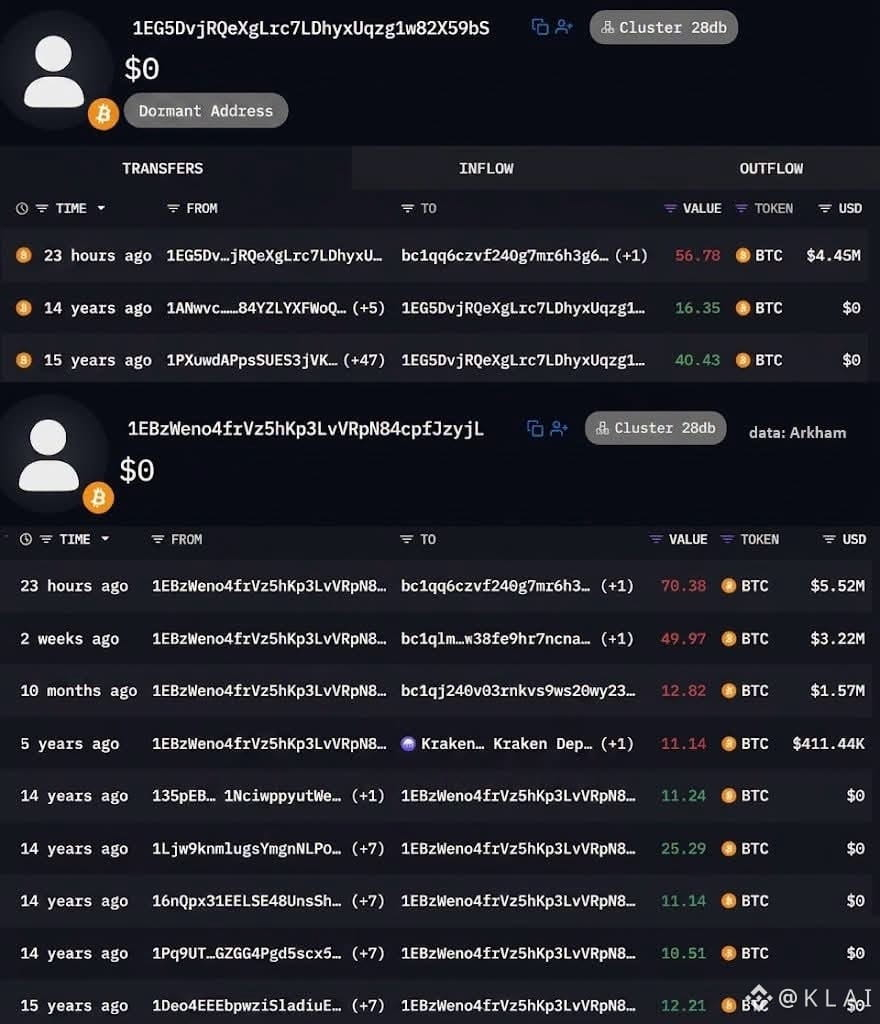Click the clock icon in the second table header

[x=25, y=539]
